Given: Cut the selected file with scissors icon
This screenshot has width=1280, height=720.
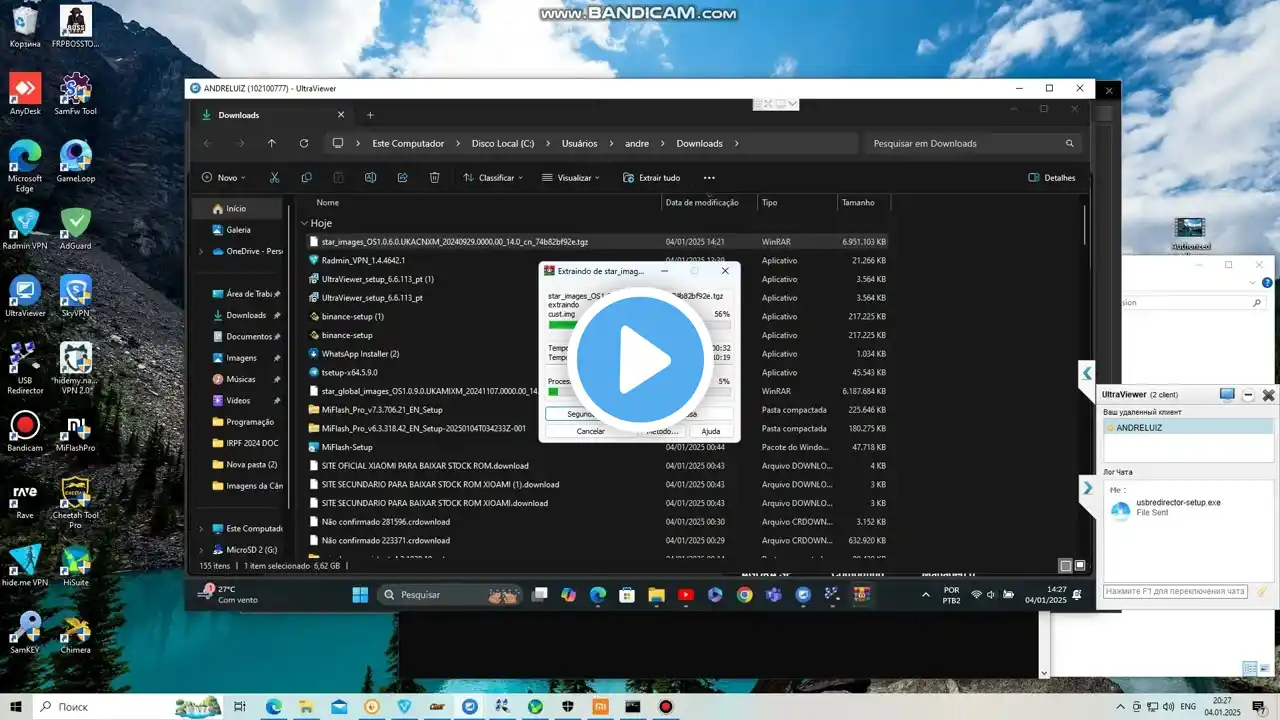Looking at the screenshot, I should tap(274, 177).
